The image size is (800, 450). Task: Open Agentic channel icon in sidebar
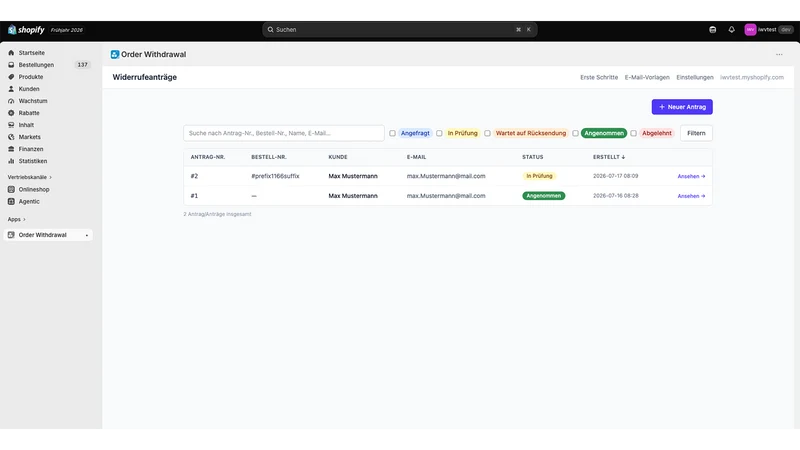click(11, 202)
